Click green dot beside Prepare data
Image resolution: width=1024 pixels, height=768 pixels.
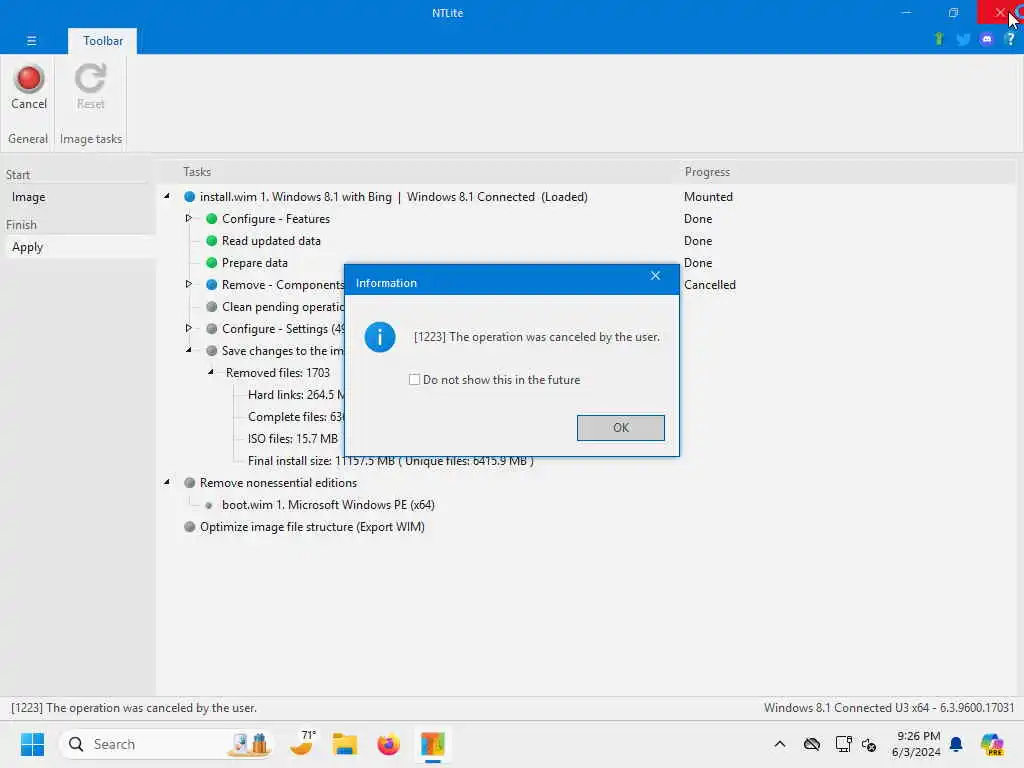point(212,263)
